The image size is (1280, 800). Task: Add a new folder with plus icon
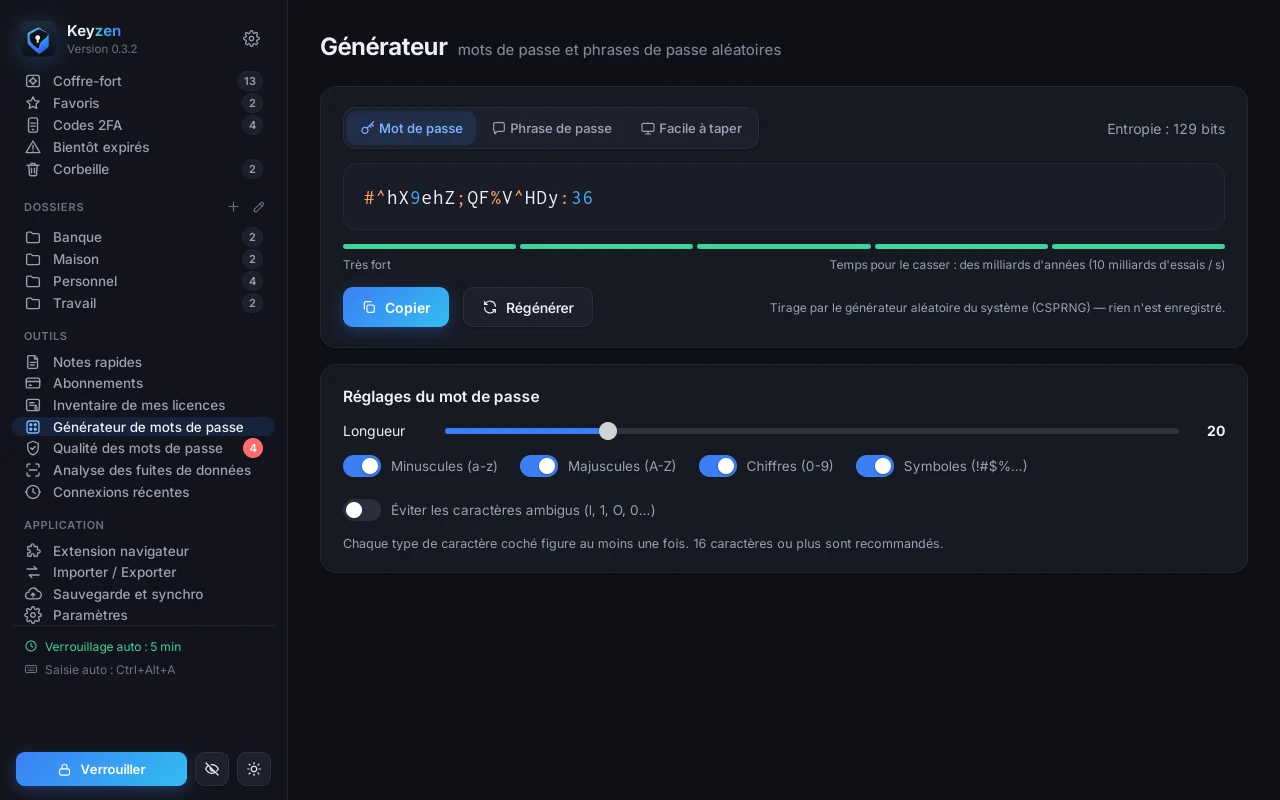pos(233,207)
